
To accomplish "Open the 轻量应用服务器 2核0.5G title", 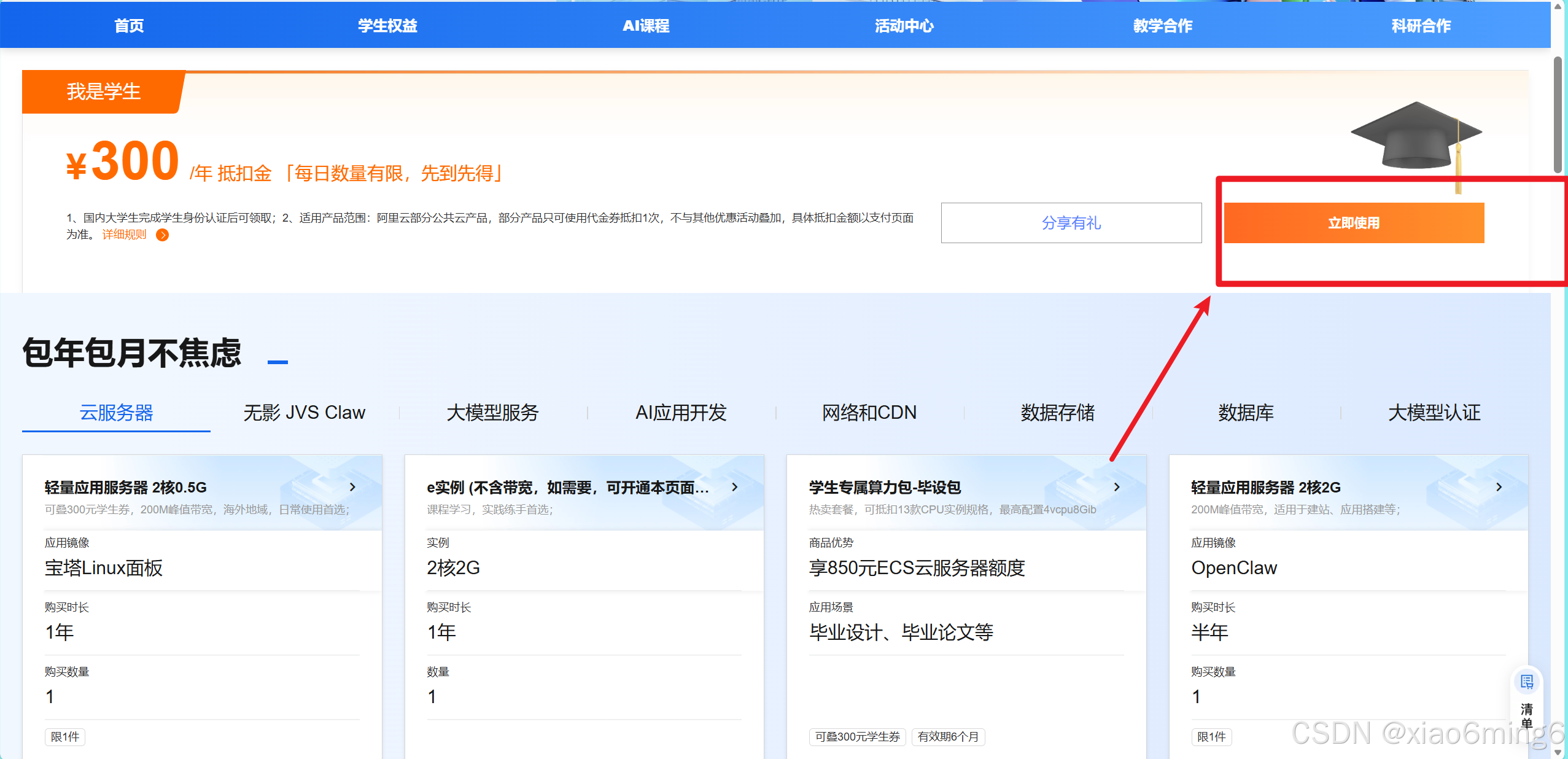I will (125, 488).
